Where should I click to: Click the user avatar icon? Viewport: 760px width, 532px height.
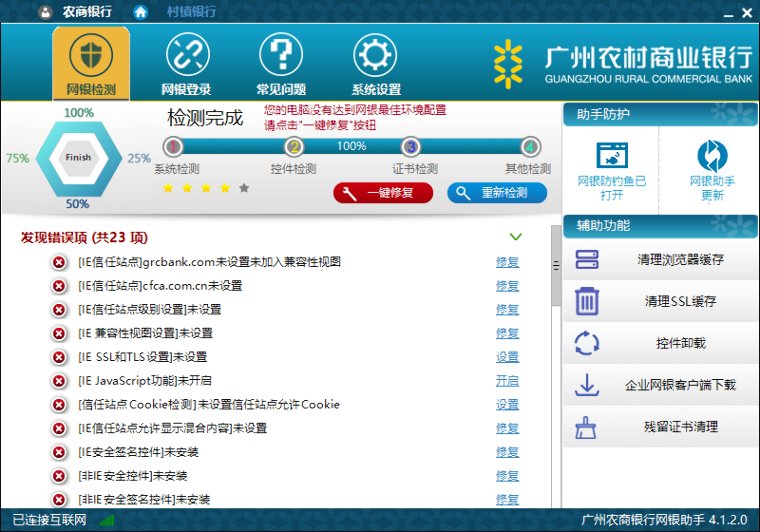[45, 12]
